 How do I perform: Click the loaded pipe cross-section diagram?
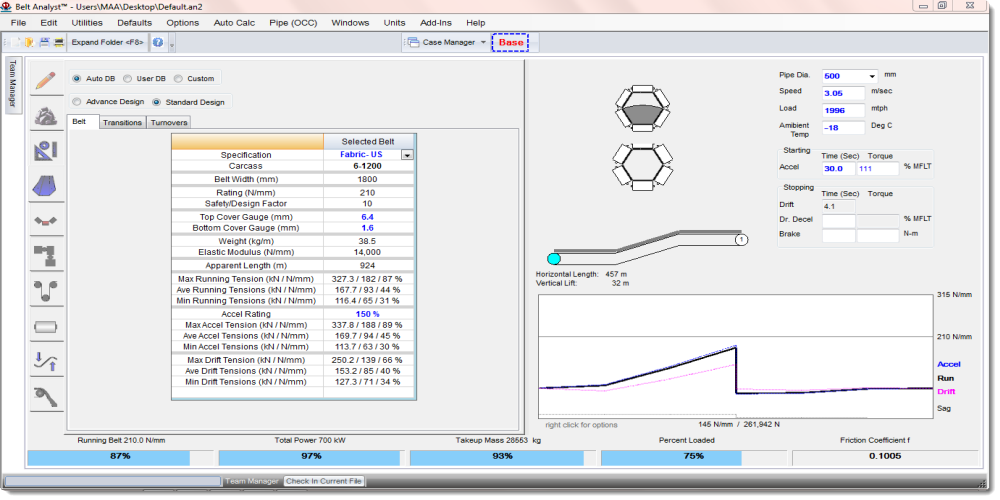click(x=643, y=106)
